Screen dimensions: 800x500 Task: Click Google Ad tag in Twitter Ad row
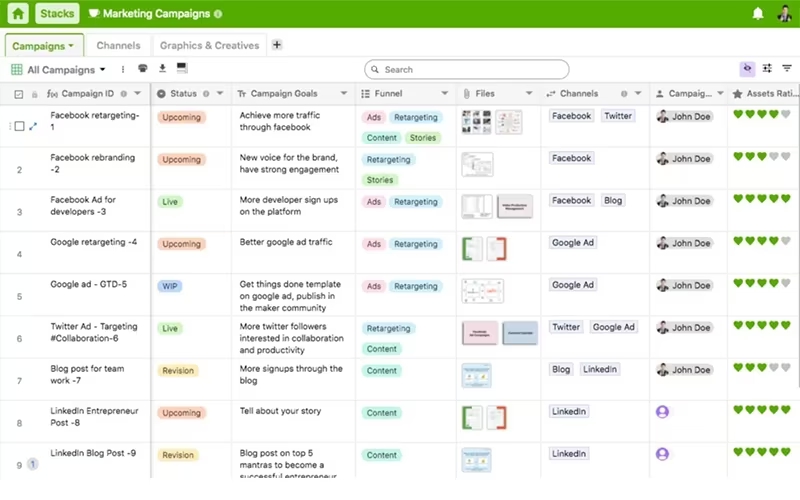pyautogui.click(x=613, y=327)
